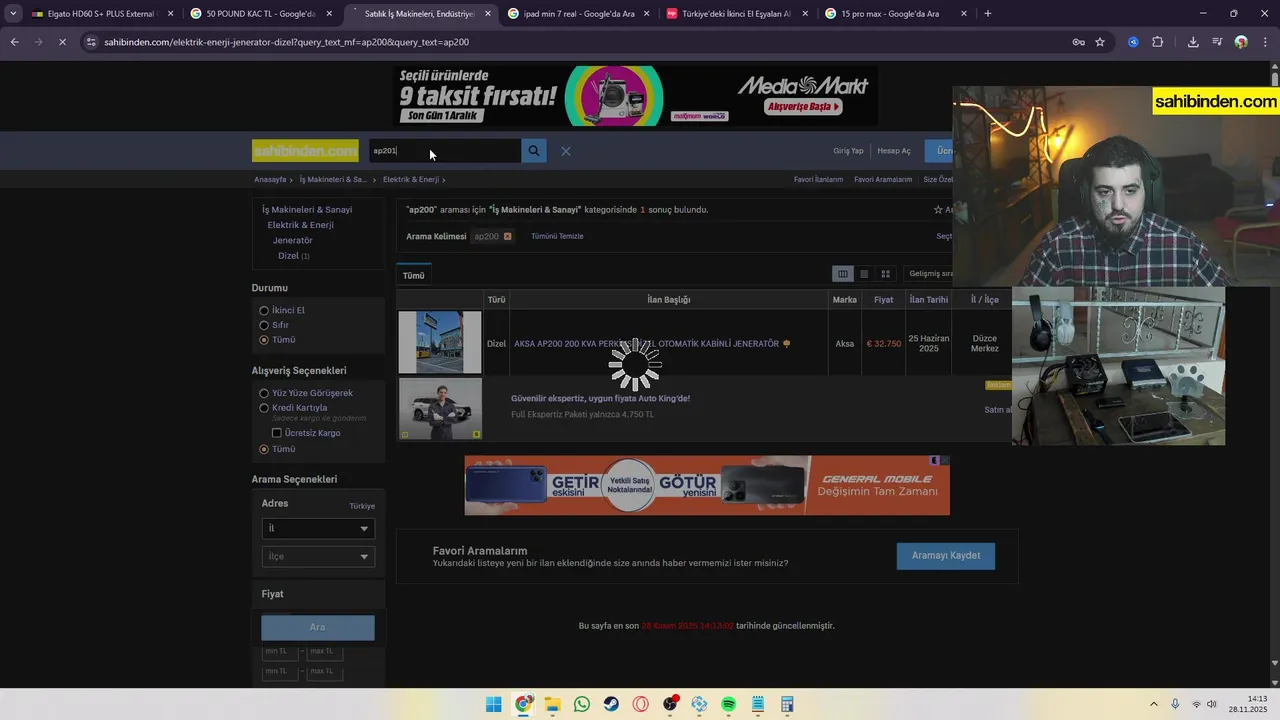Click the Aramayı Kaydet button
The image size is (1280, 720).
(946, 556)
